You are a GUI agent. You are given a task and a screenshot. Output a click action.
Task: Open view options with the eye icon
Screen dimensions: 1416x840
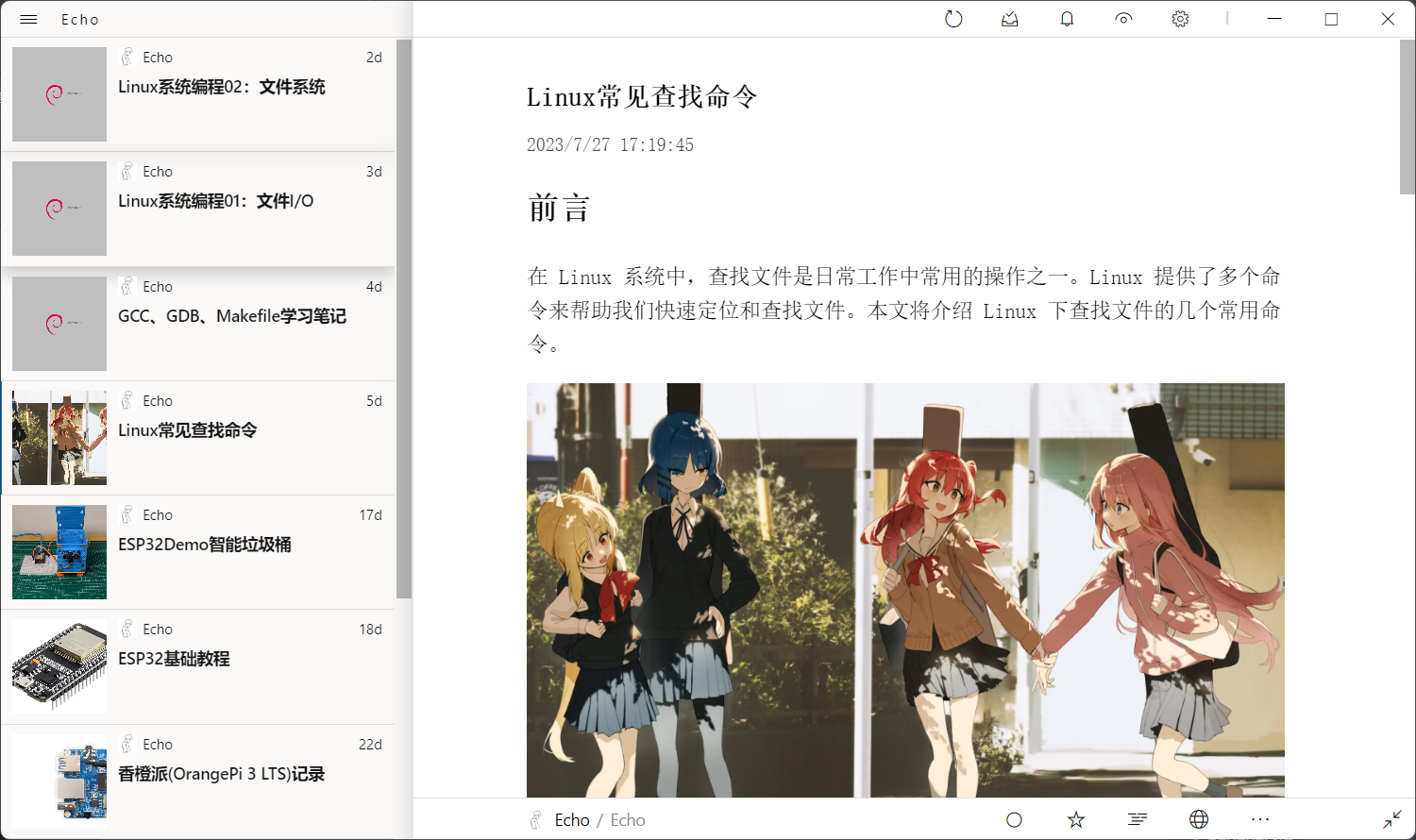pyautogui.click(x=1123, y=19)
